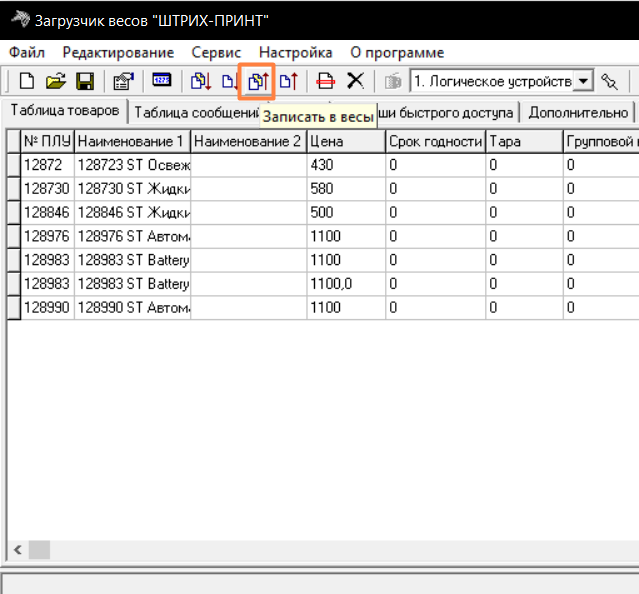Open the О программе menu
This screenshot has width=639, height=594.
397,53
